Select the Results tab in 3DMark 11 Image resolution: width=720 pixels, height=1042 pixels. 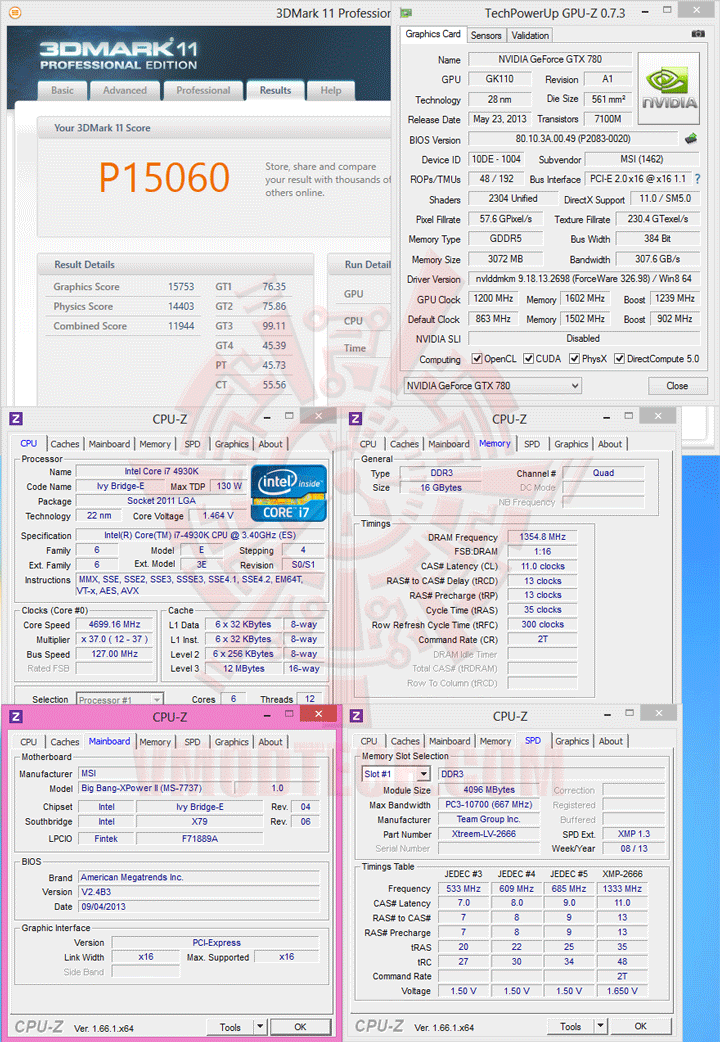click(x=275, y=90)
